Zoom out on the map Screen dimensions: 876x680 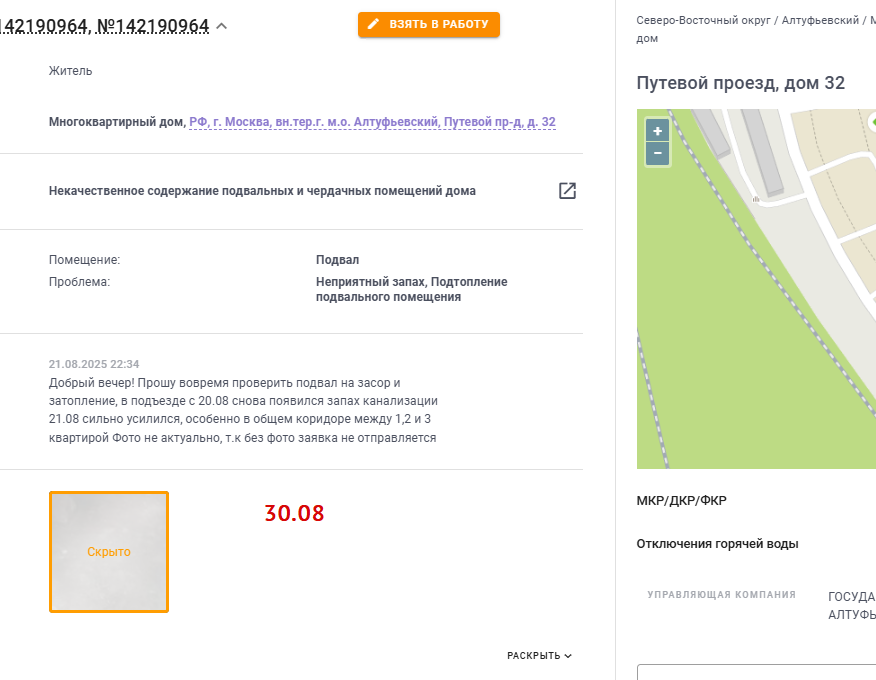click(658, 153)
